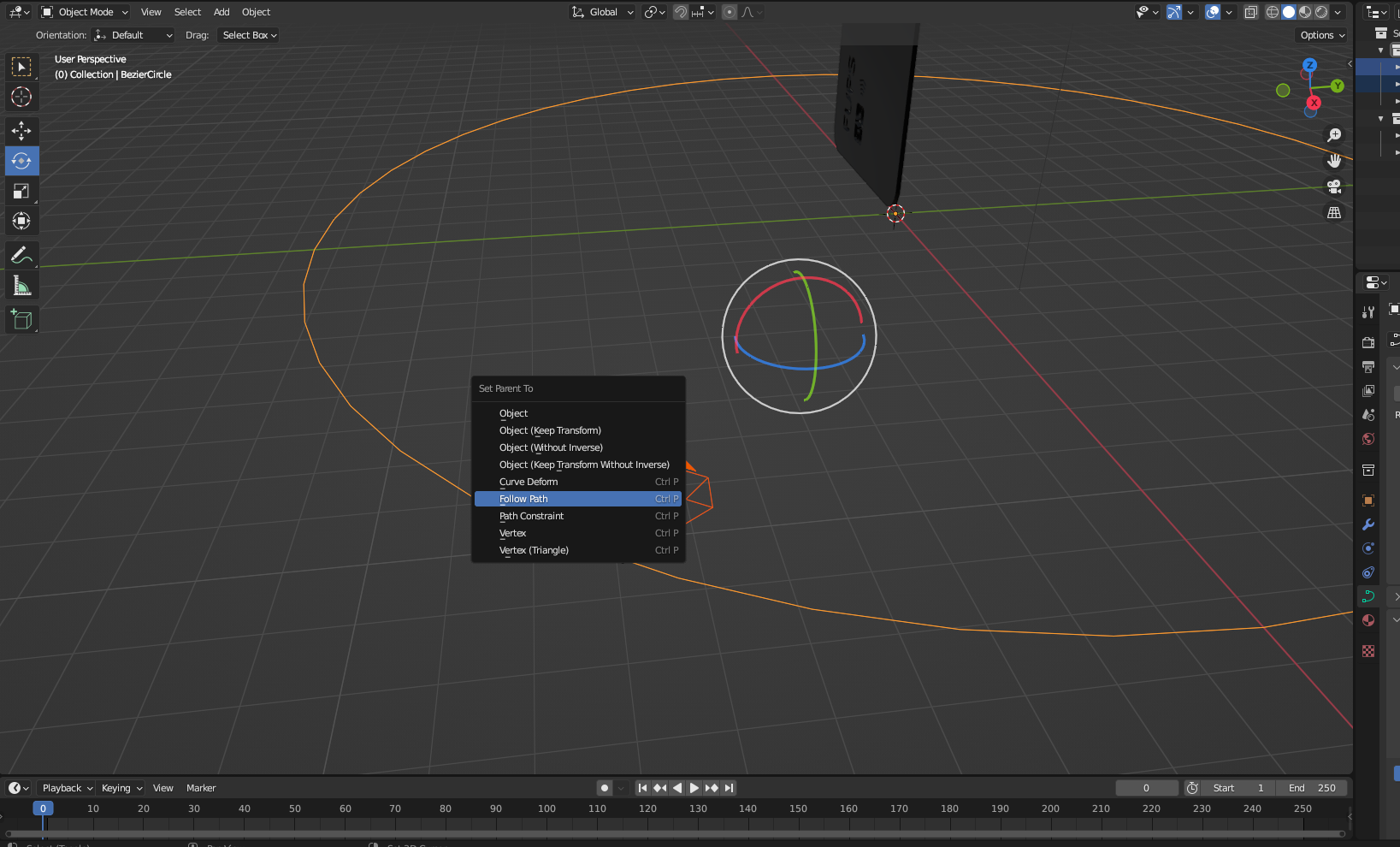Image resolution: width=1400 pixels, height=847 pixels.
Task: Choose Path Constraint in Set Parent To menu
Action: click(578, 516)
